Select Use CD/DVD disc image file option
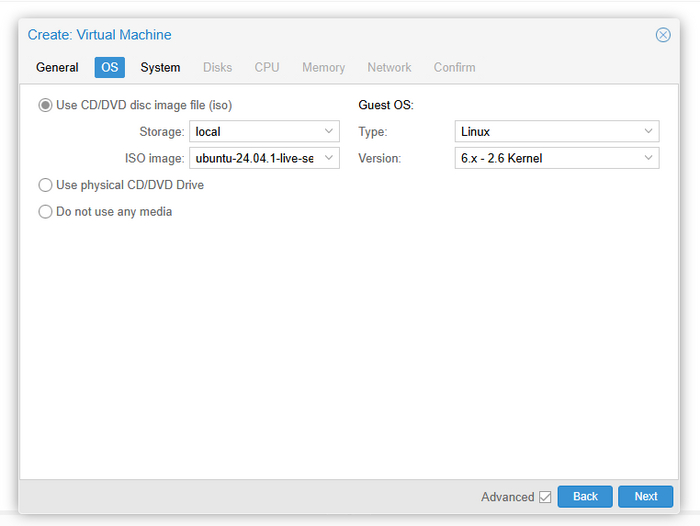700x526 pixels. [46, 105]
